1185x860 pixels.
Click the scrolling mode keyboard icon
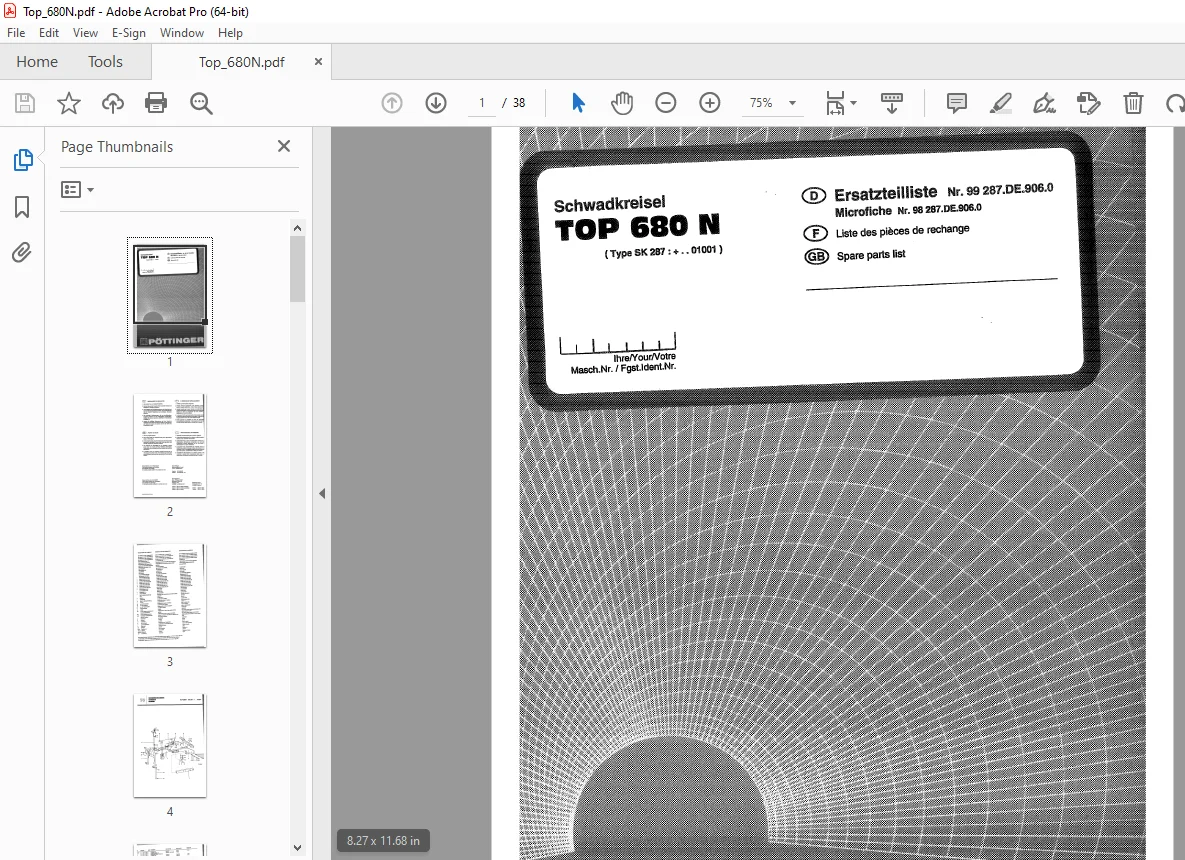click(892, 103)
